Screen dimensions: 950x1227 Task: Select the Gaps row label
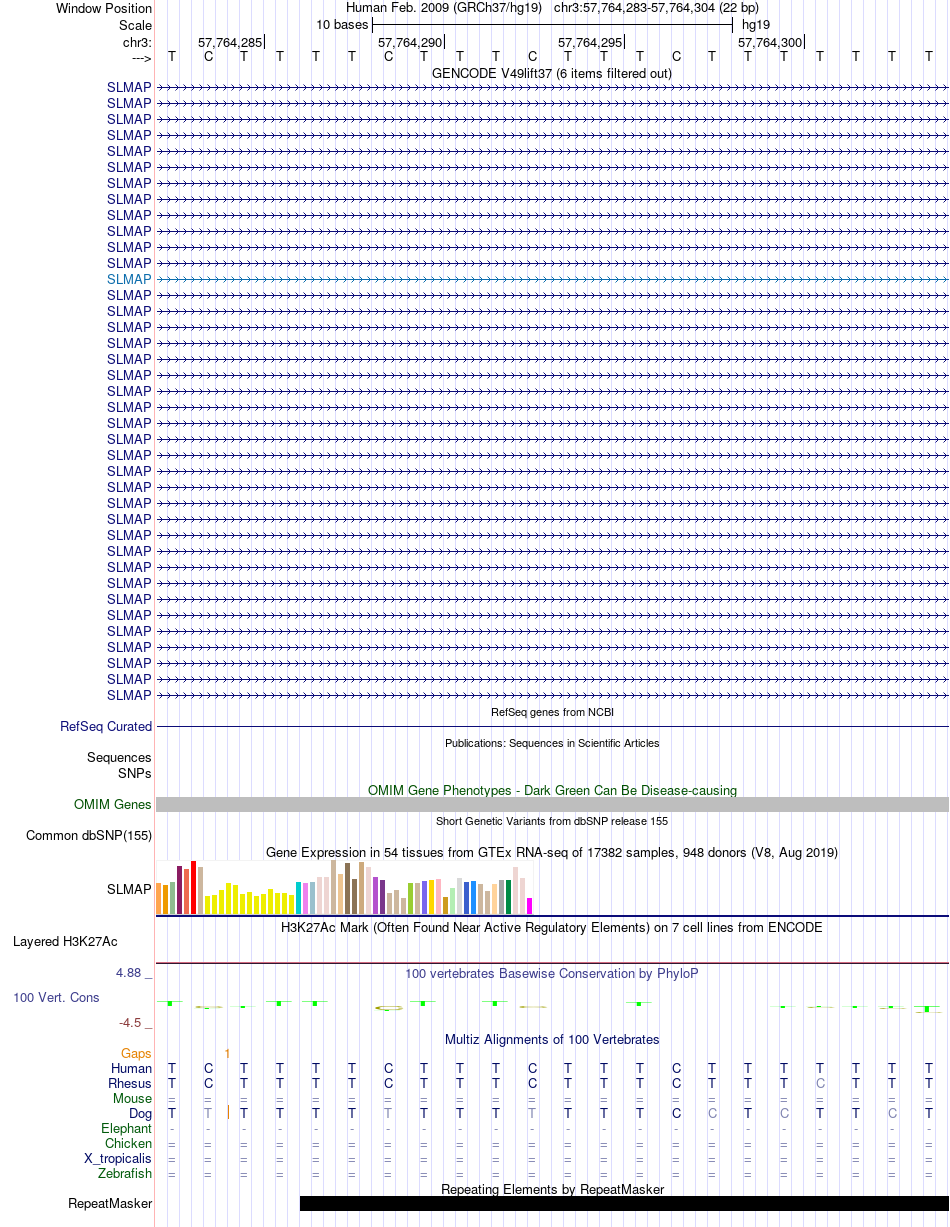tap(136, 1054)
